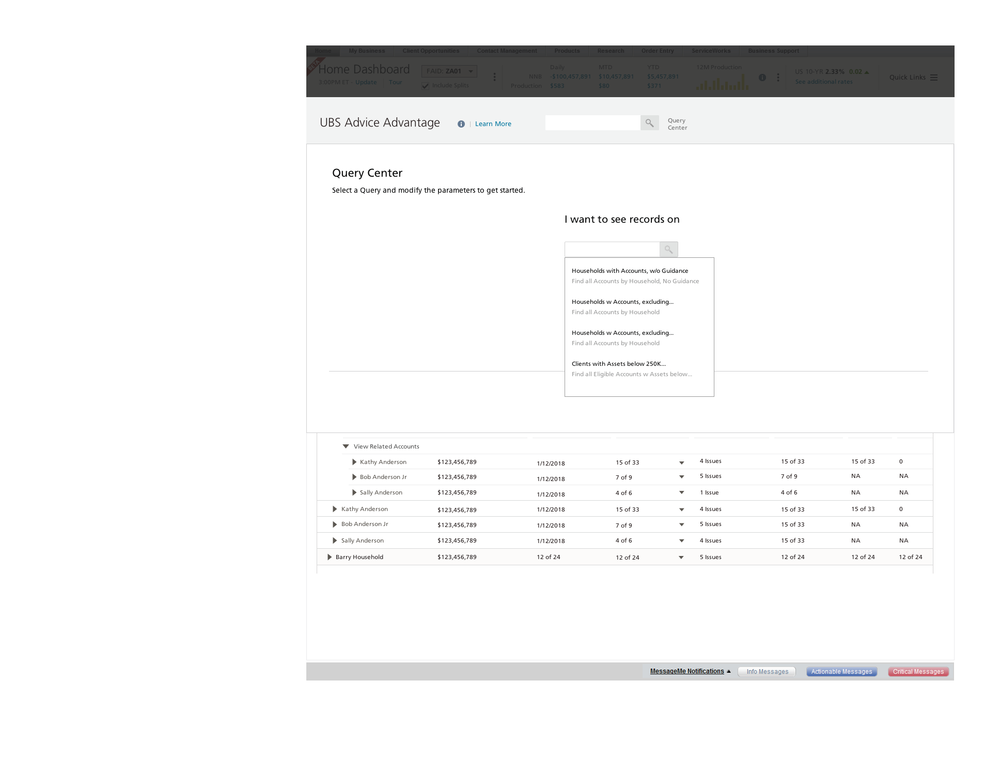Focus the query search field in Query Center
The image size is (1000, 773).
point(612,249)
